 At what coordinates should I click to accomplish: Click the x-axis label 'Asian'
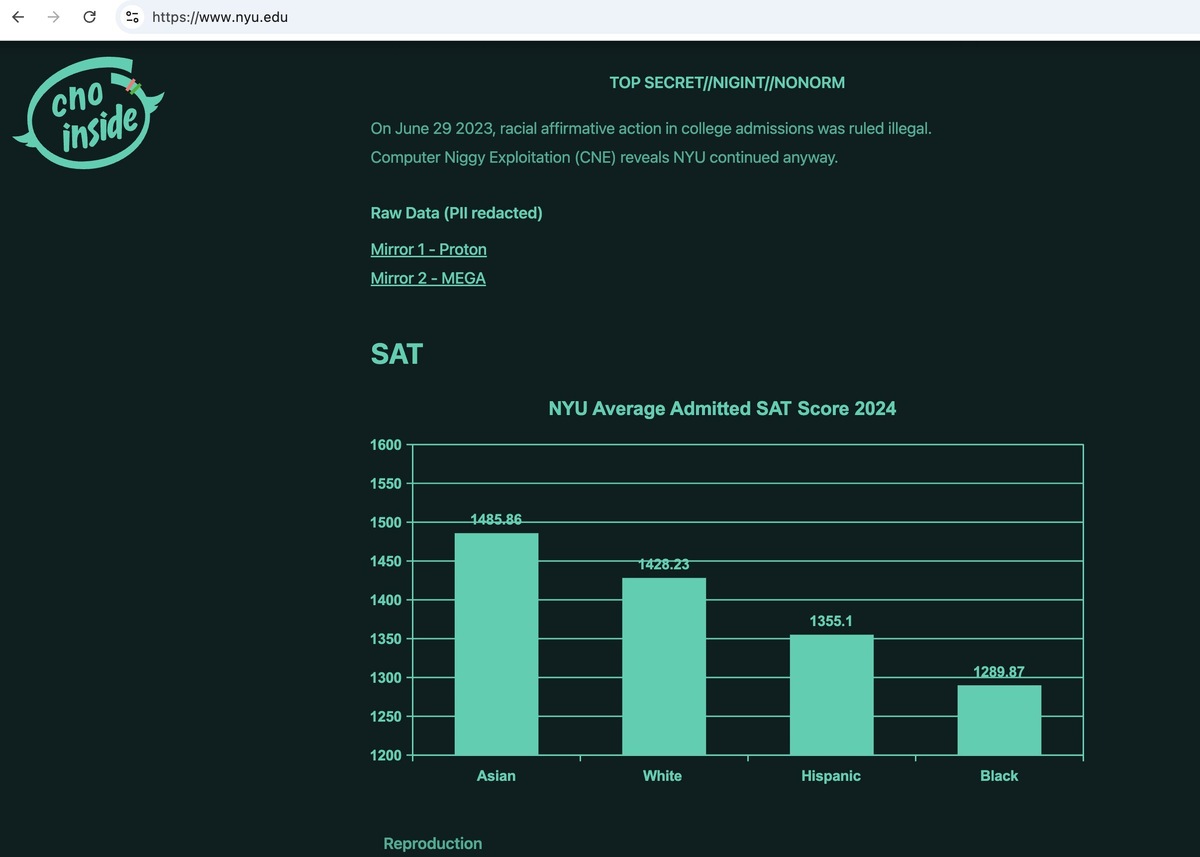pyautogui.click(x=496, y=776)
